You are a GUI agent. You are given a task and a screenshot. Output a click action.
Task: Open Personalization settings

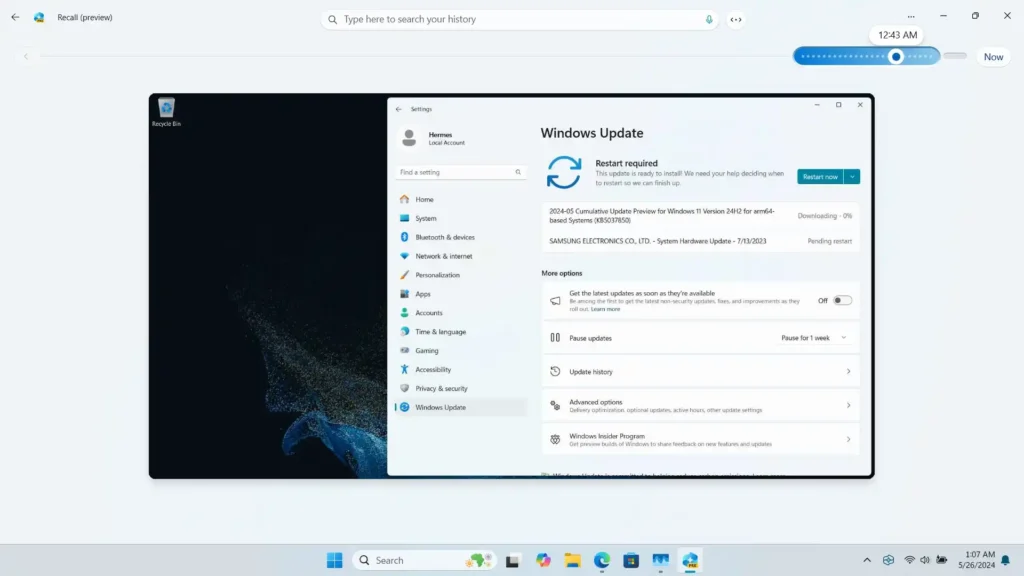point(460,275)
